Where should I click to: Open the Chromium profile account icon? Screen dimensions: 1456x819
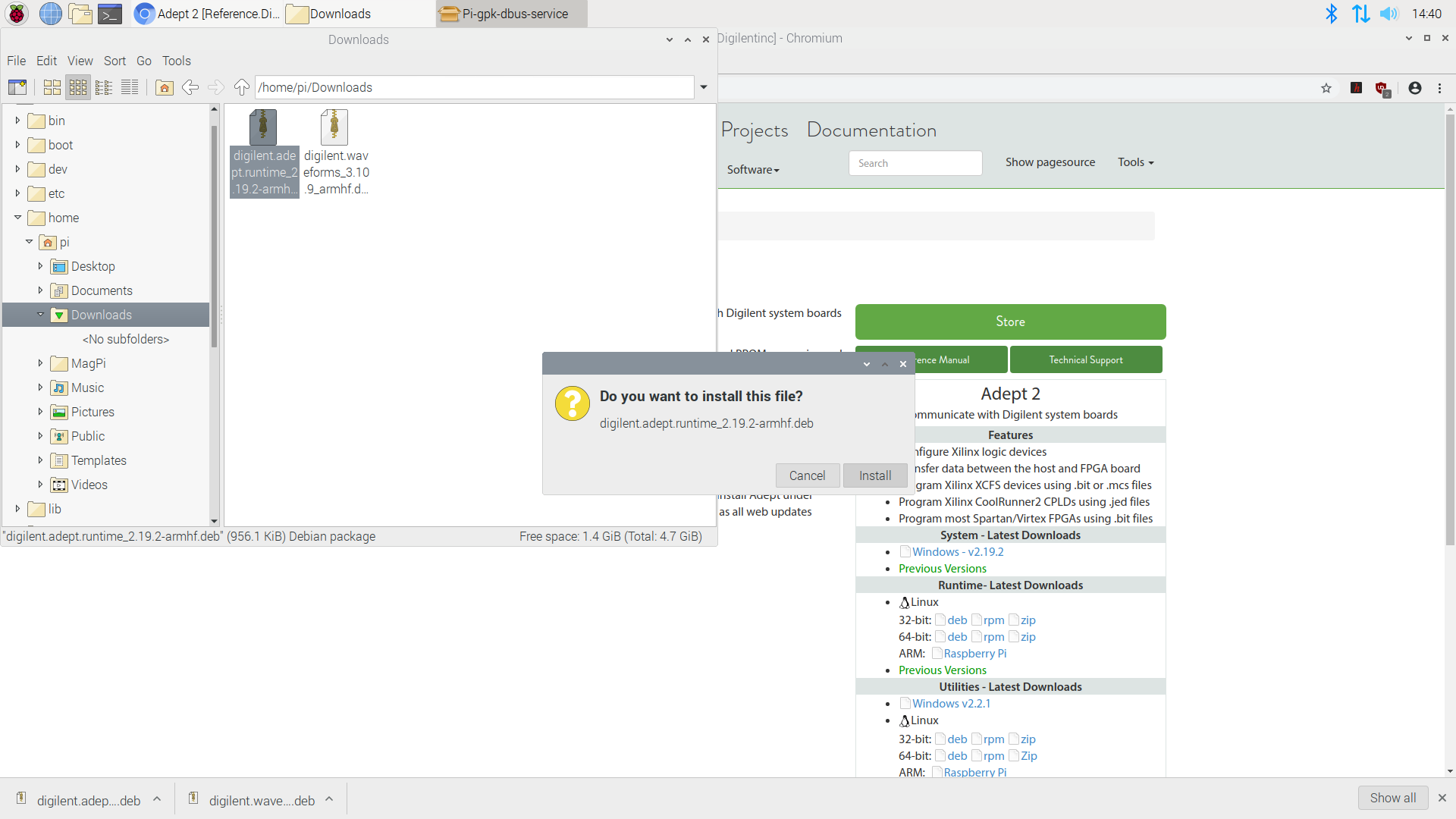pyautogui.click(x=1415, y=88)
